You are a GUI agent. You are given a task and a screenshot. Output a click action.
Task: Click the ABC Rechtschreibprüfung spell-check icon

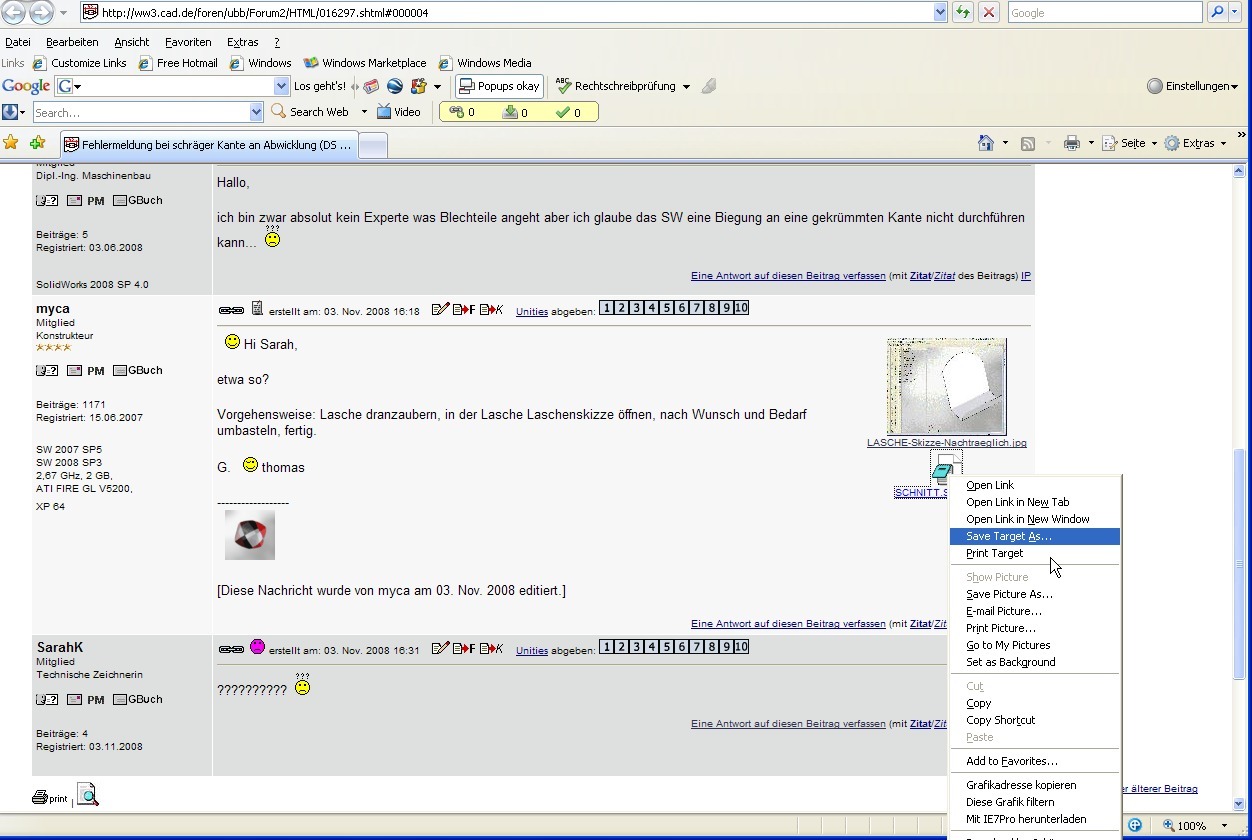click(564, 86)
